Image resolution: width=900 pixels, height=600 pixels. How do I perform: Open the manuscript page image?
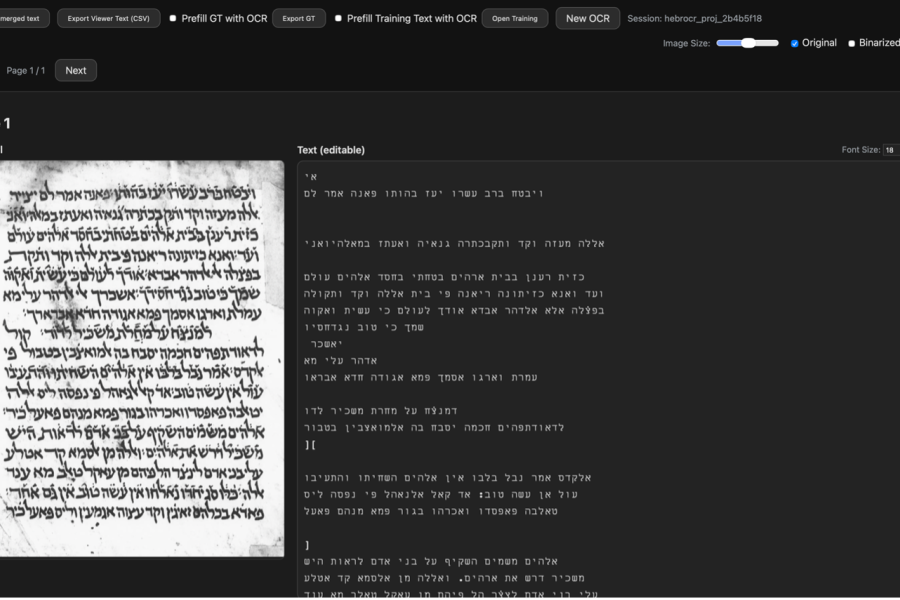pos(141,358)
